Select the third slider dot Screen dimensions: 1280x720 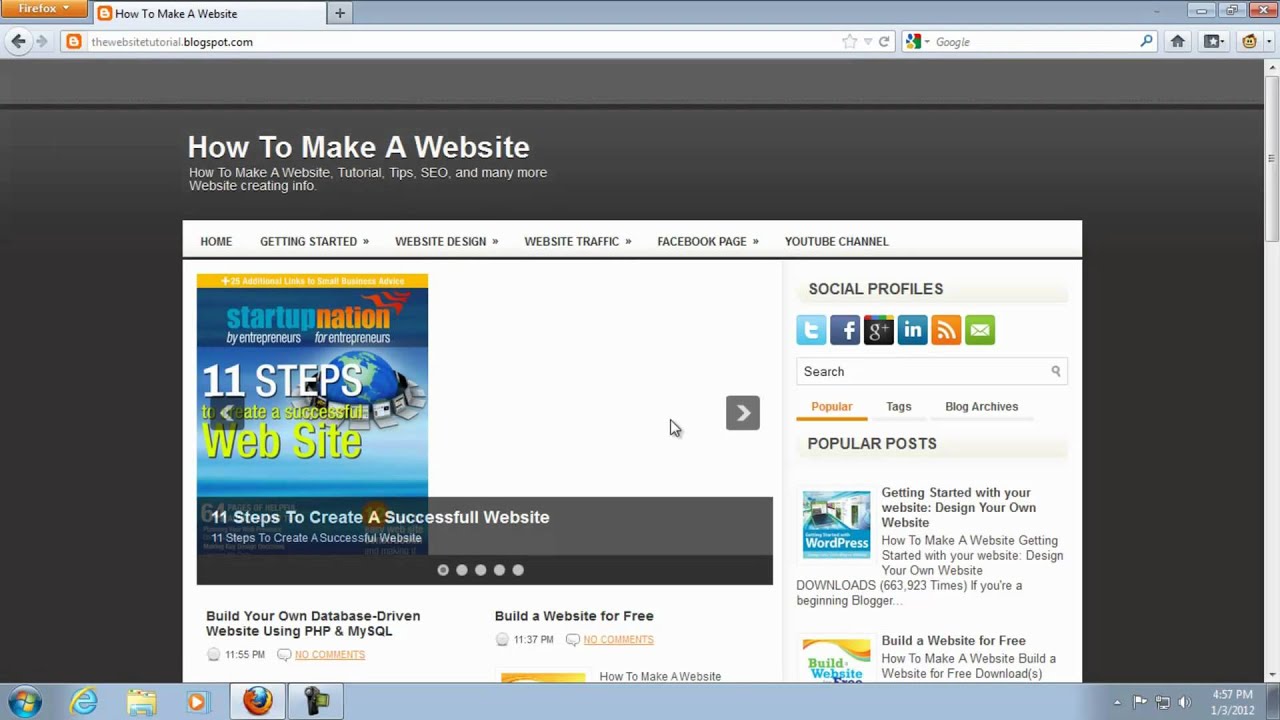481,570
